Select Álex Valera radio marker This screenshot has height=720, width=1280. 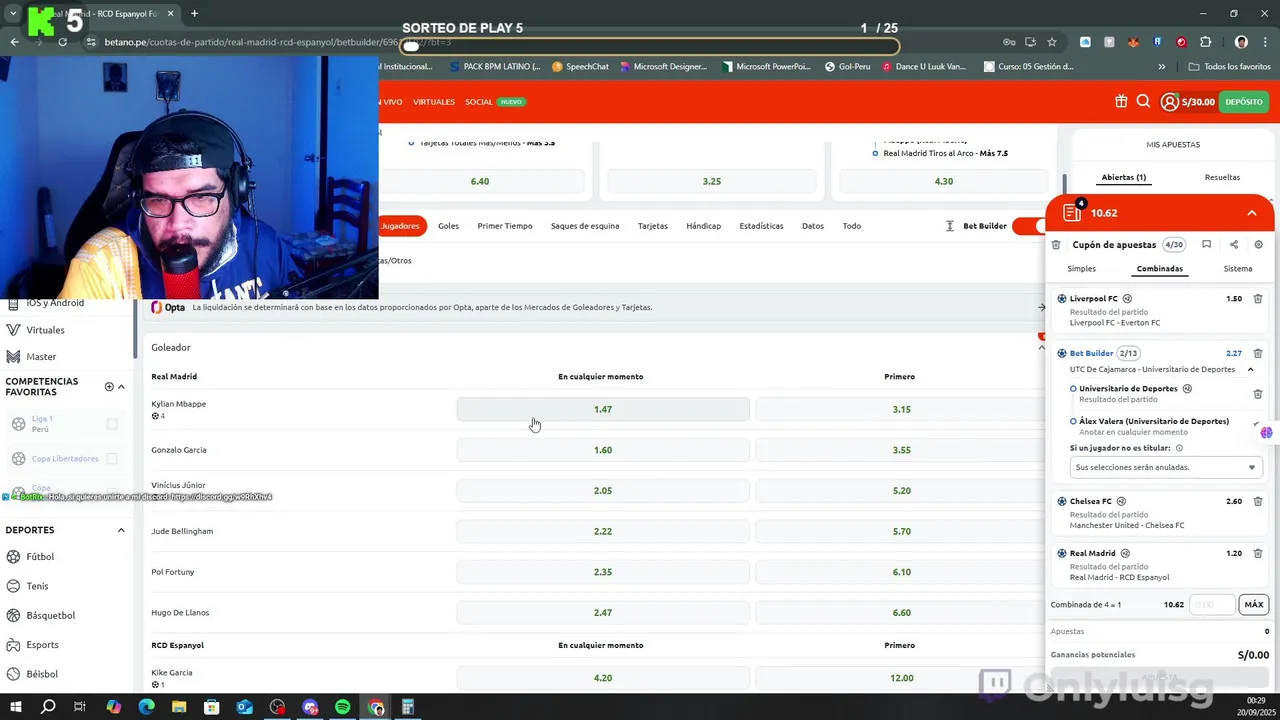click(x=1073, y=422)
